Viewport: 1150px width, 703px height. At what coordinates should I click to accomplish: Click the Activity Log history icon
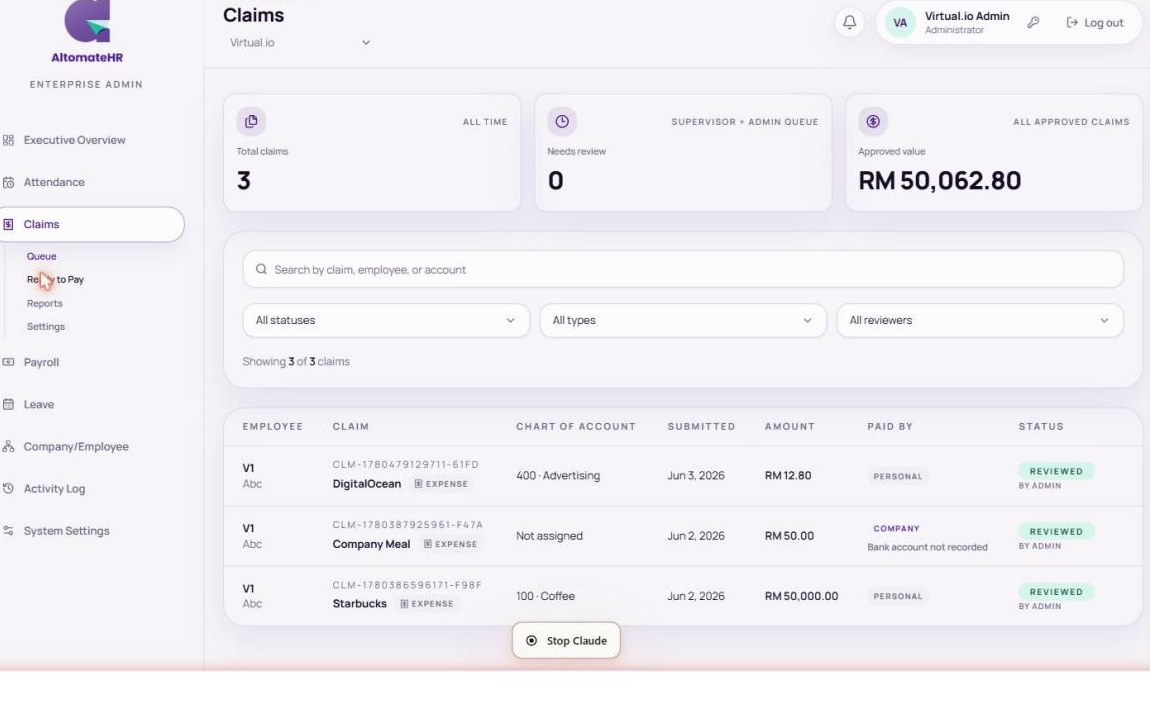coord(8,488)
